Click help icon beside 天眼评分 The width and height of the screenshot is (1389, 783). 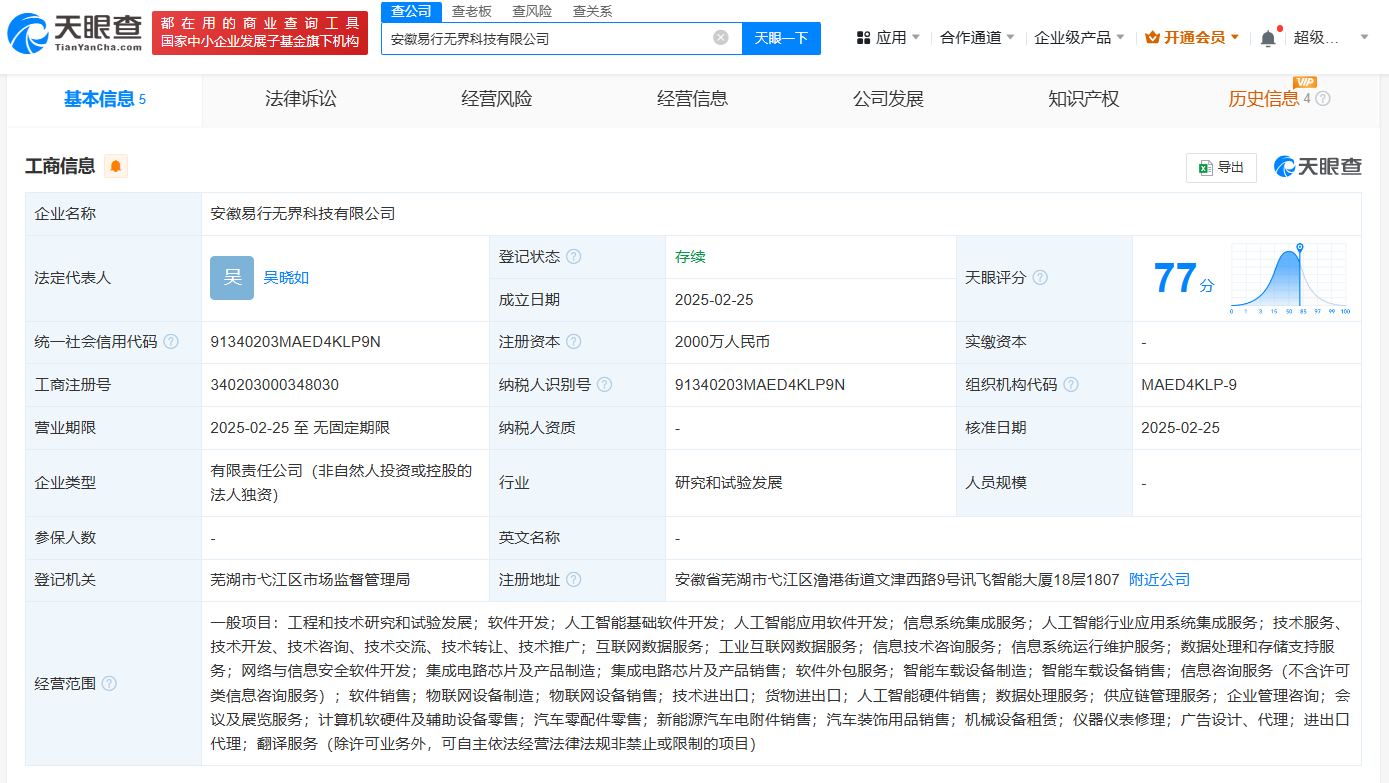tap(1040, 278)
